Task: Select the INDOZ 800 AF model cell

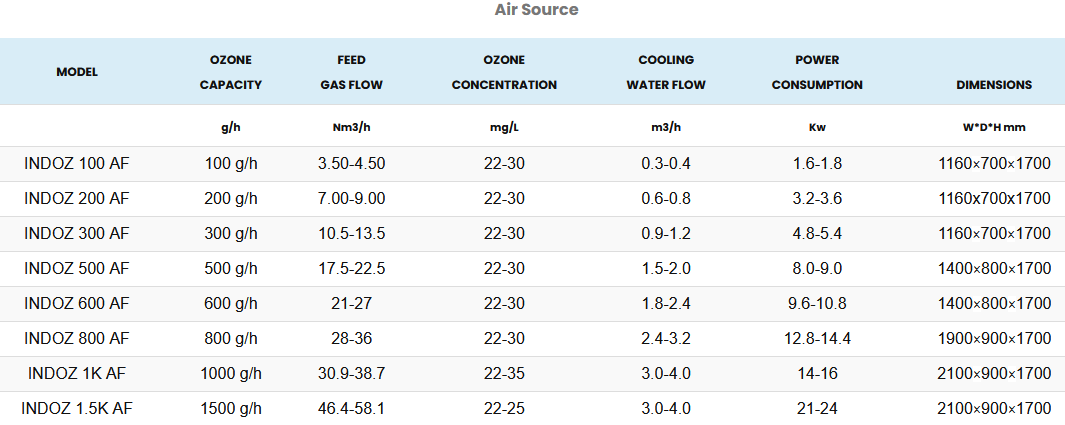Action: point(77,338)
